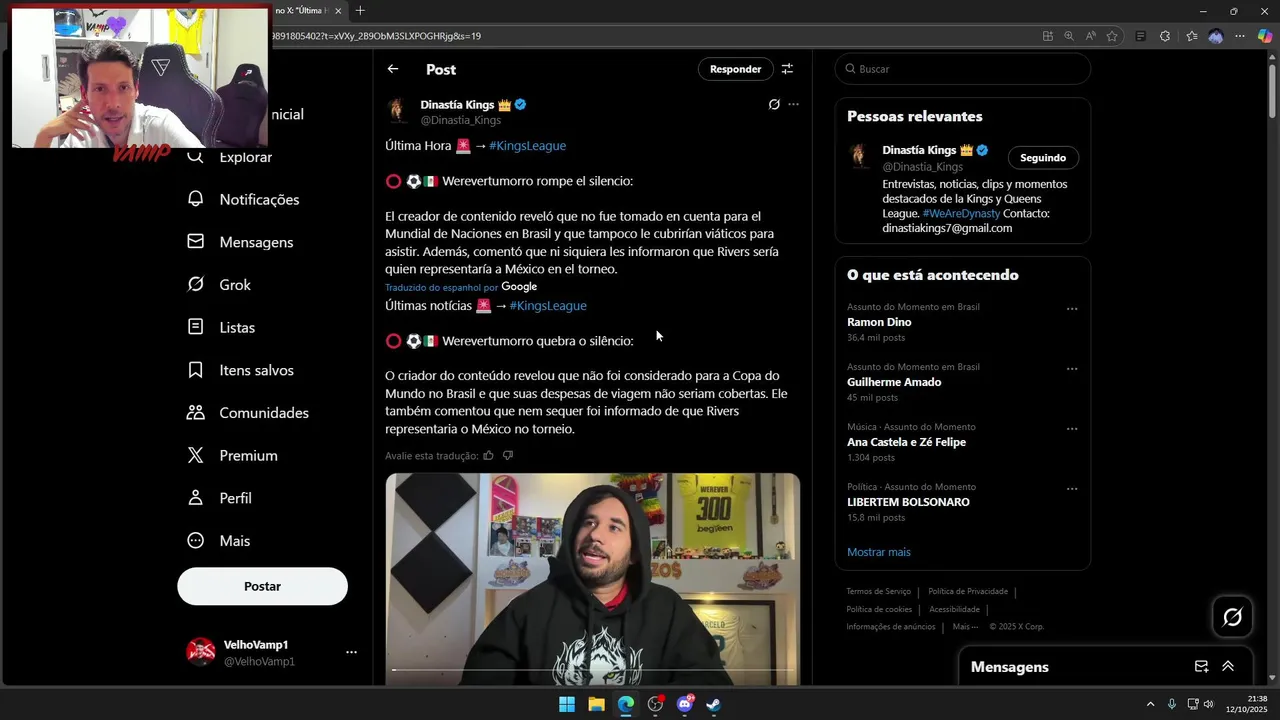Open Premium in the sidebar

(x=232, y=455)
